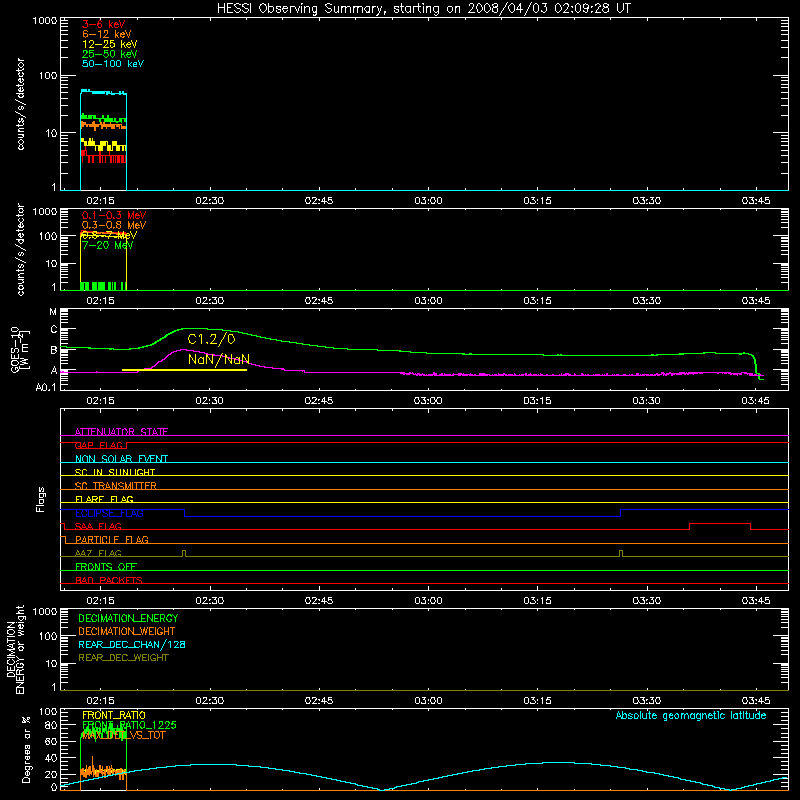Screen dimensions: 800x800
Task: Click the 03:00 time label under the Flags panel
Action: point(428,601)
